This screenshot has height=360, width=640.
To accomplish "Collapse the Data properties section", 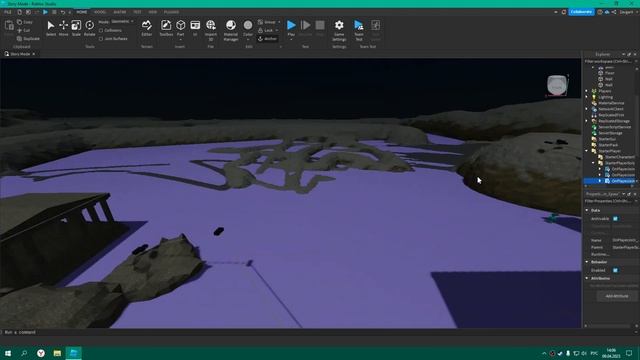I will coord(587,210).
